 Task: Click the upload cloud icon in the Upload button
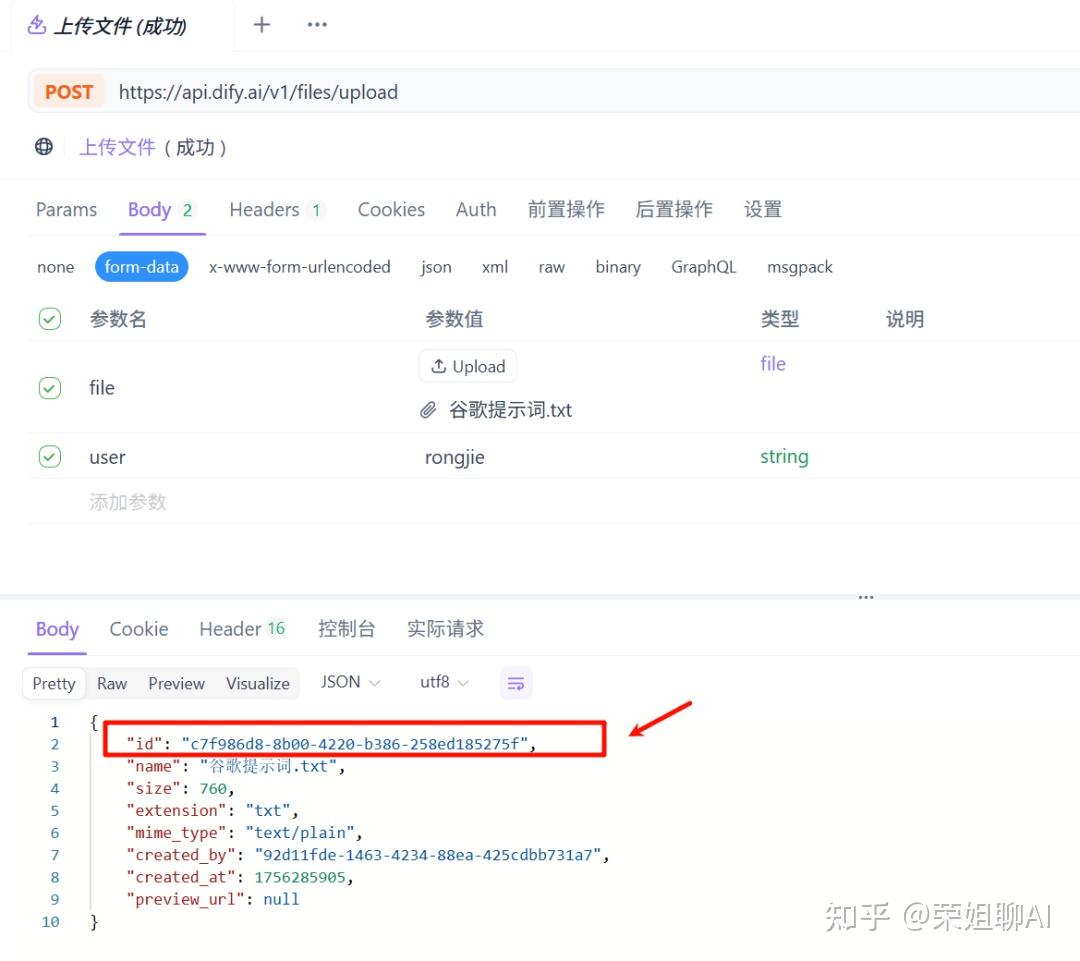[437, 366]
